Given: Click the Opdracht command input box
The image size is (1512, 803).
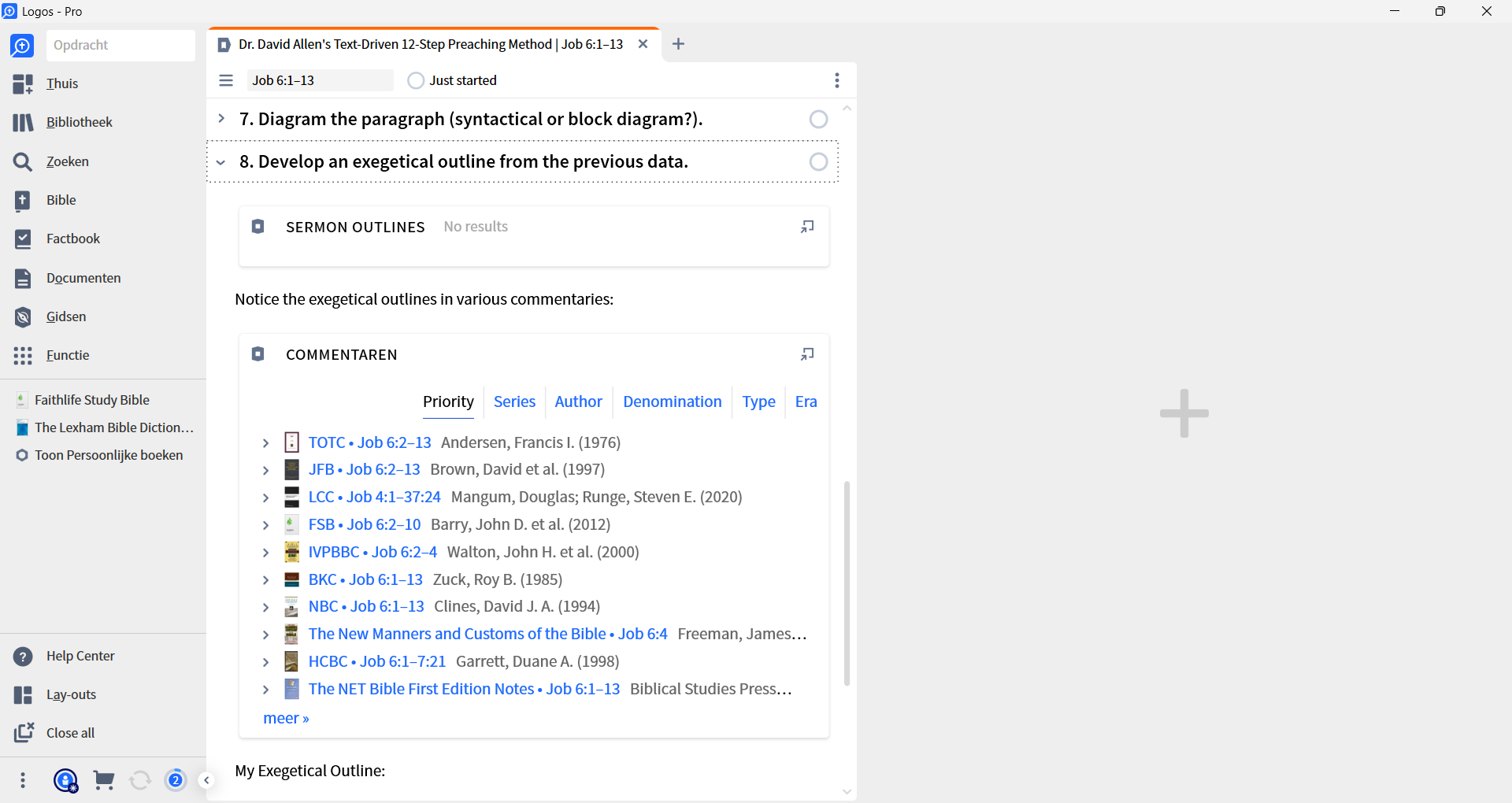Looking at the screenshot, I should 120,46.
